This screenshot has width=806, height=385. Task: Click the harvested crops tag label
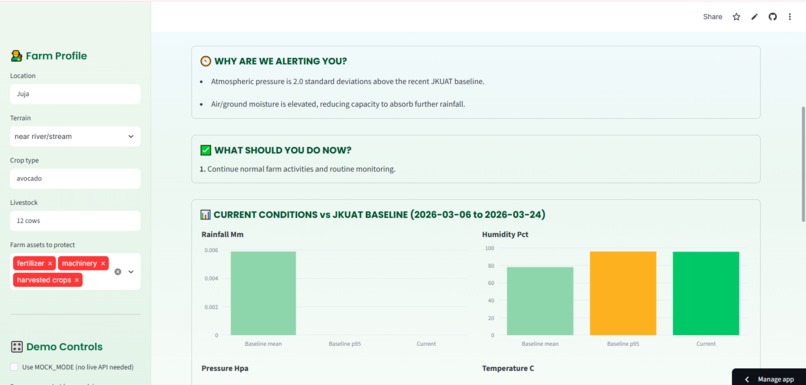tap(44, 280)
